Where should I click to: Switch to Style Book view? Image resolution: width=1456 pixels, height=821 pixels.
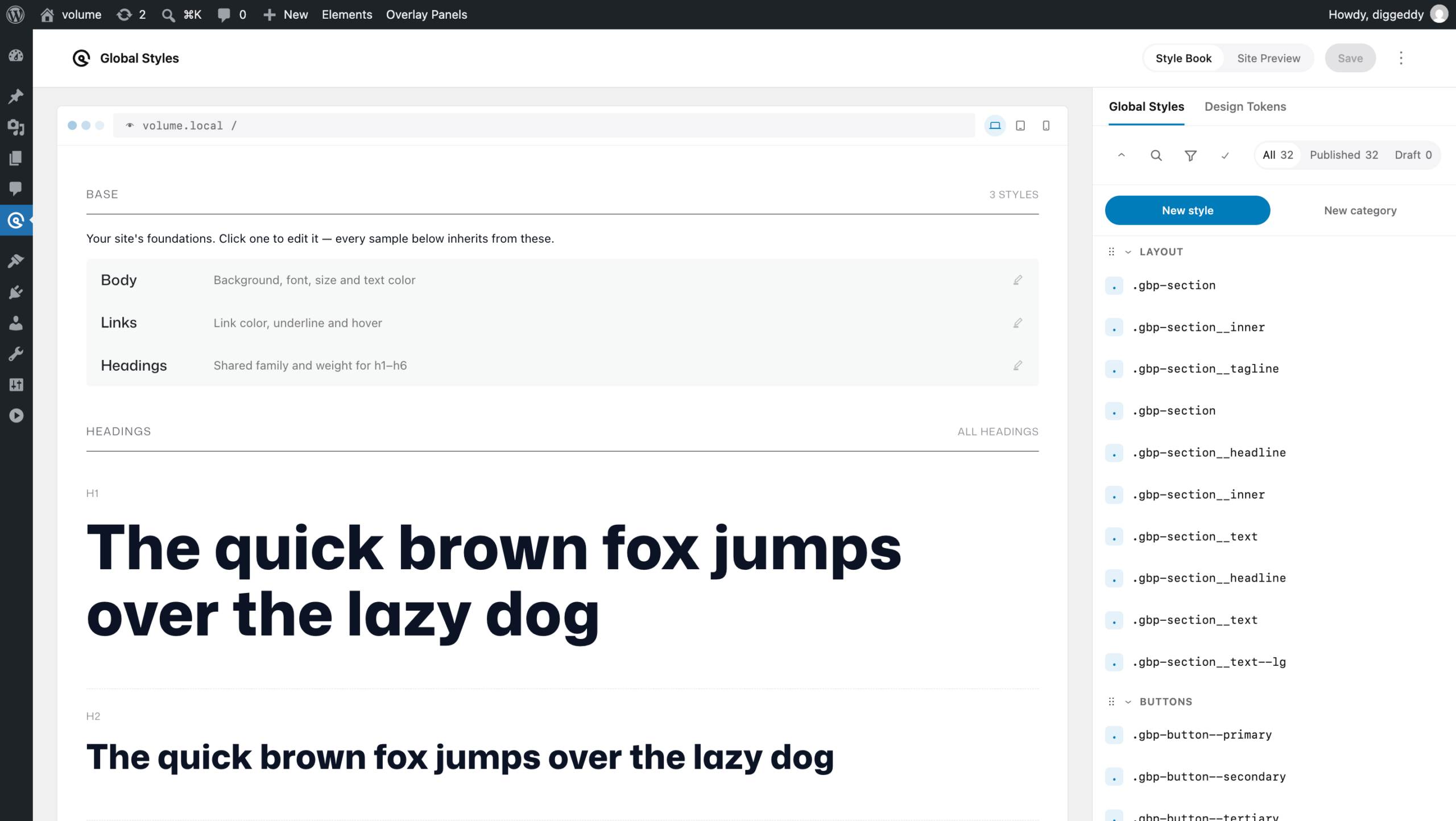1183,58
